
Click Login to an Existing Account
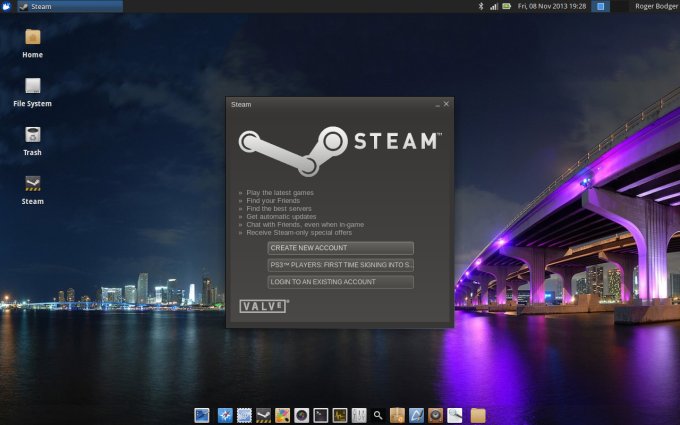click(340, 282)
